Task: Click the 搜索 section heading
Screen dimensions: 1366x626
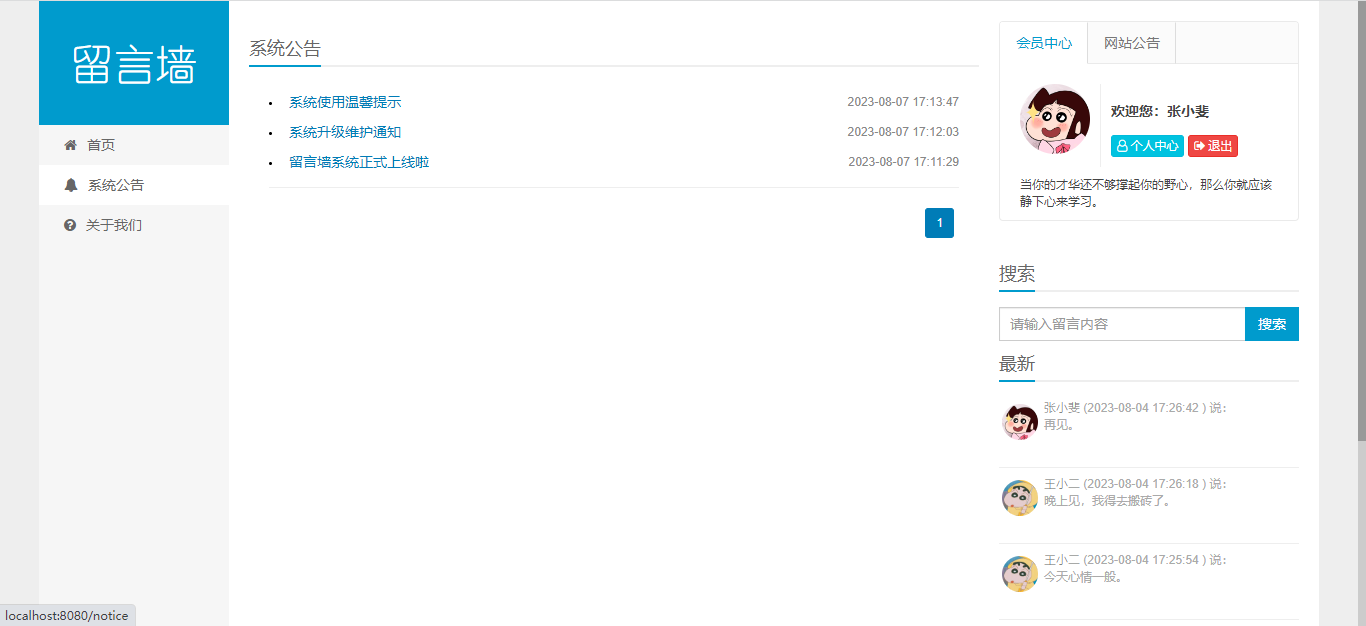Action: coord(1017,274)
